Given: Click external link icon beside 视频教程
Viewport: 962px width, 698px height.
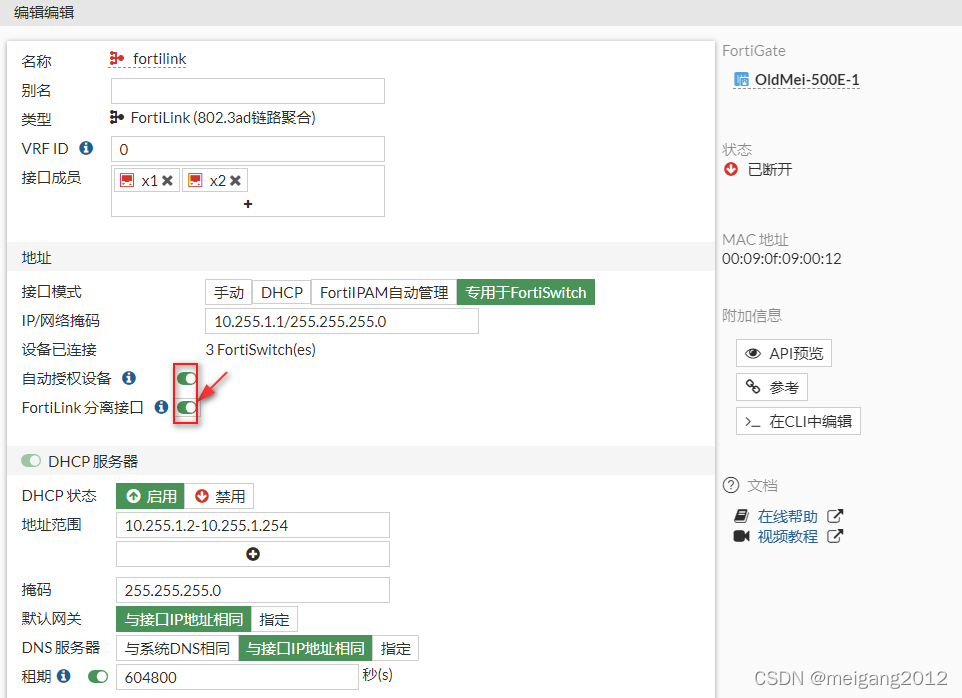Looking at the screenshot, I should pyautogui.click(x=835, y=536).
